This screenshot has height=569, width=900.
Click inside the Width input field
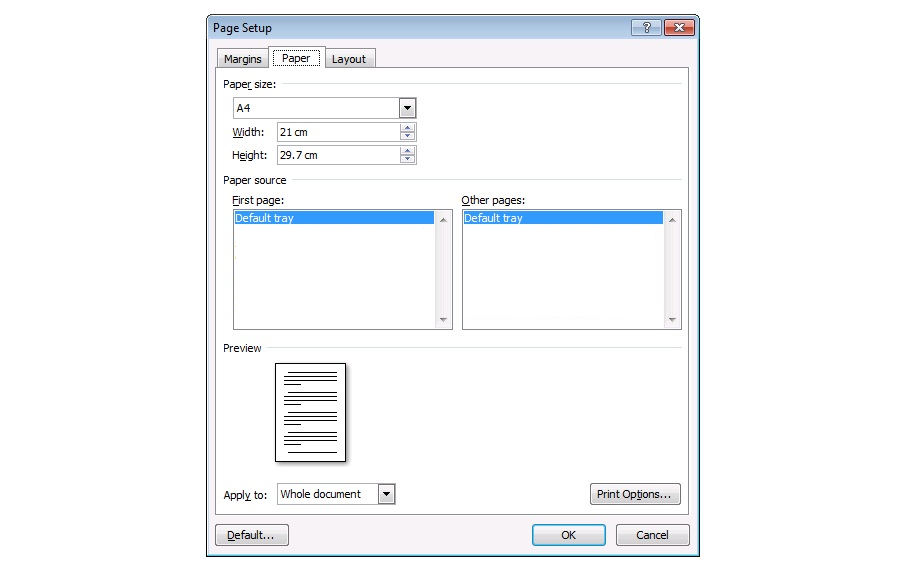(x=338, y=132)
